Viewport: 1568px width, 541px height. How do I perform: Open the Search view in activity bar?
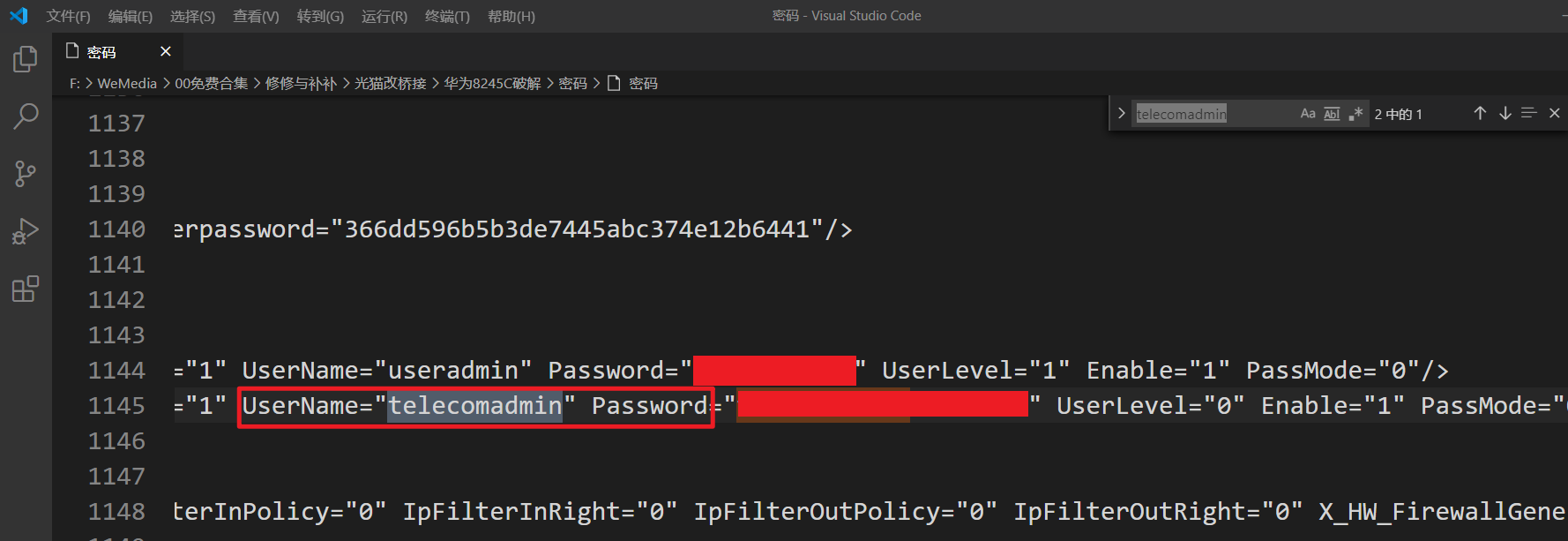(26, 116)
